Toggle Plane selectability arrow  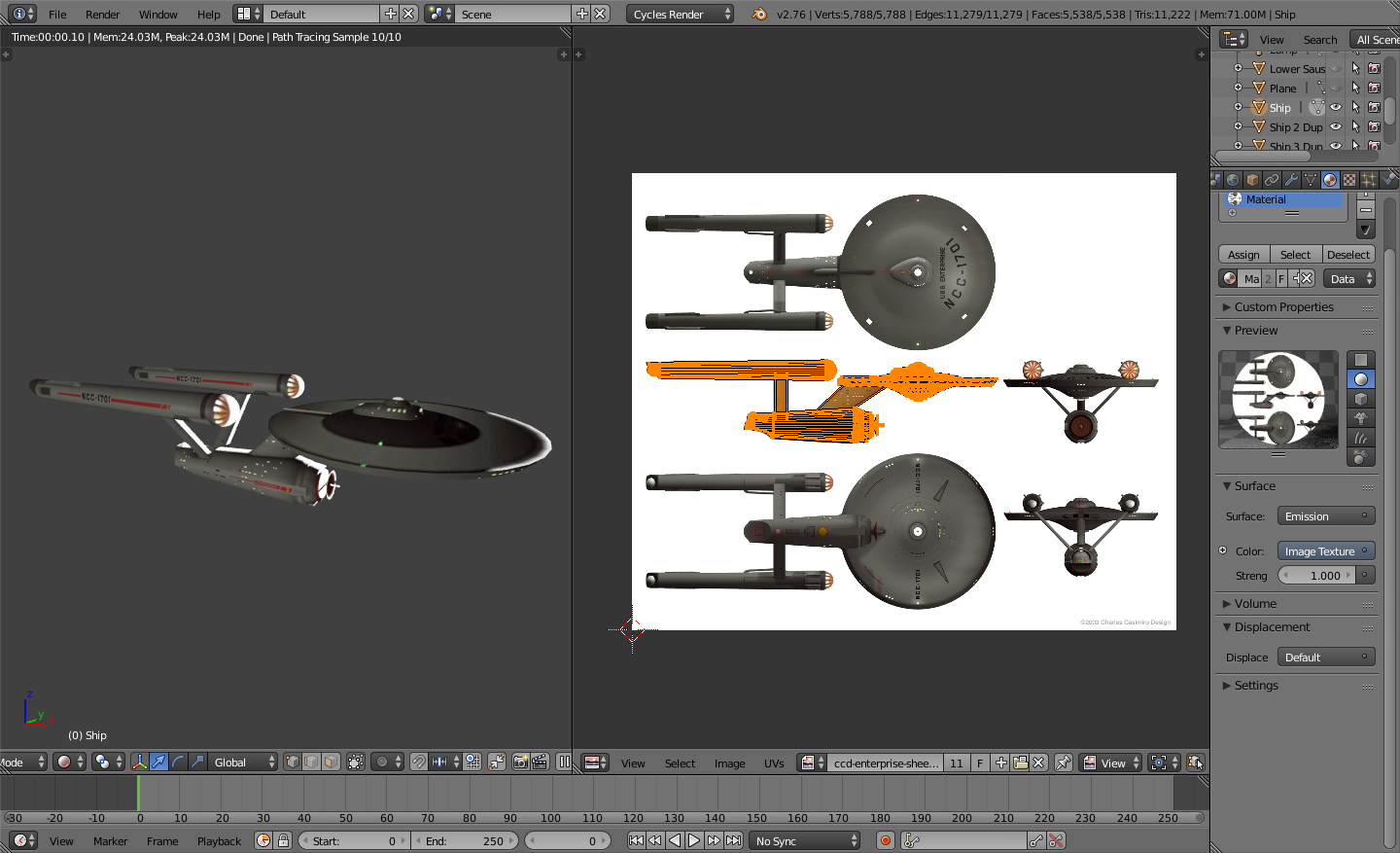click(1355, 89)
